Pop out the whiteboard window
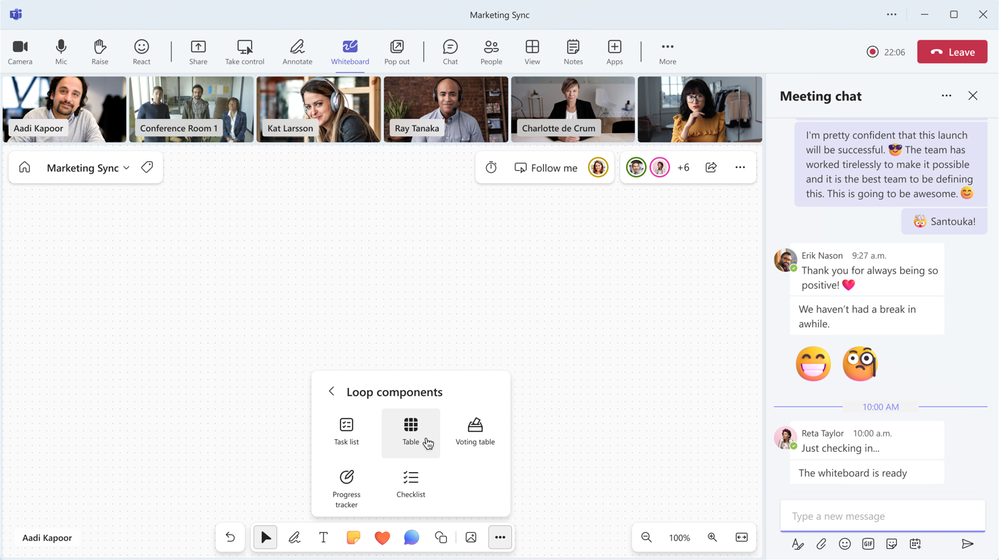 (397, 52)
